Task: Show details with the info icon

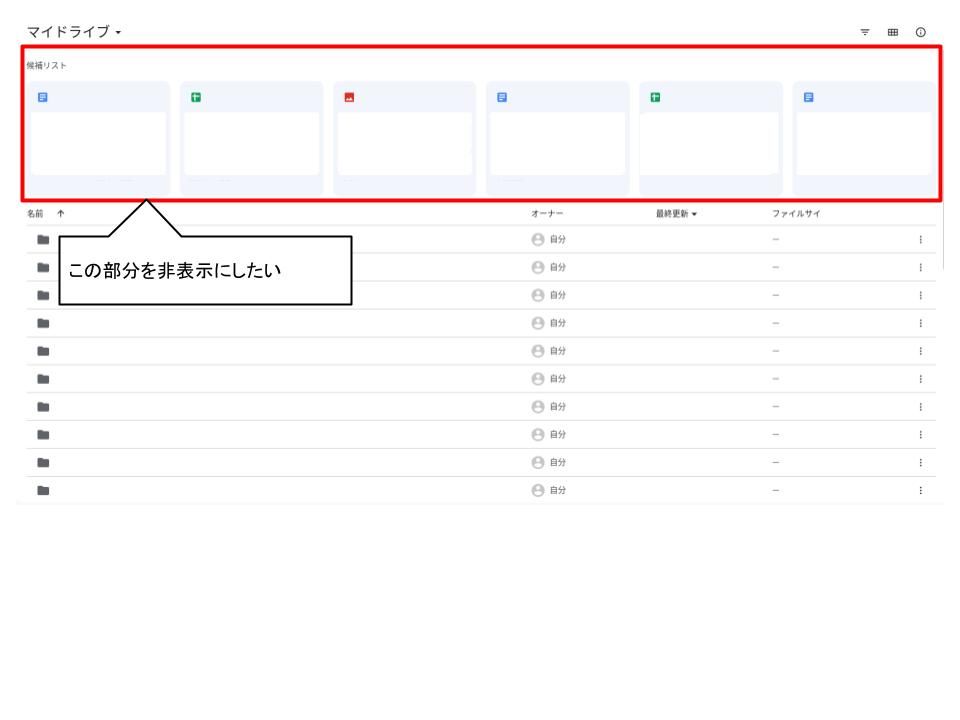Action: click(920, 32)
